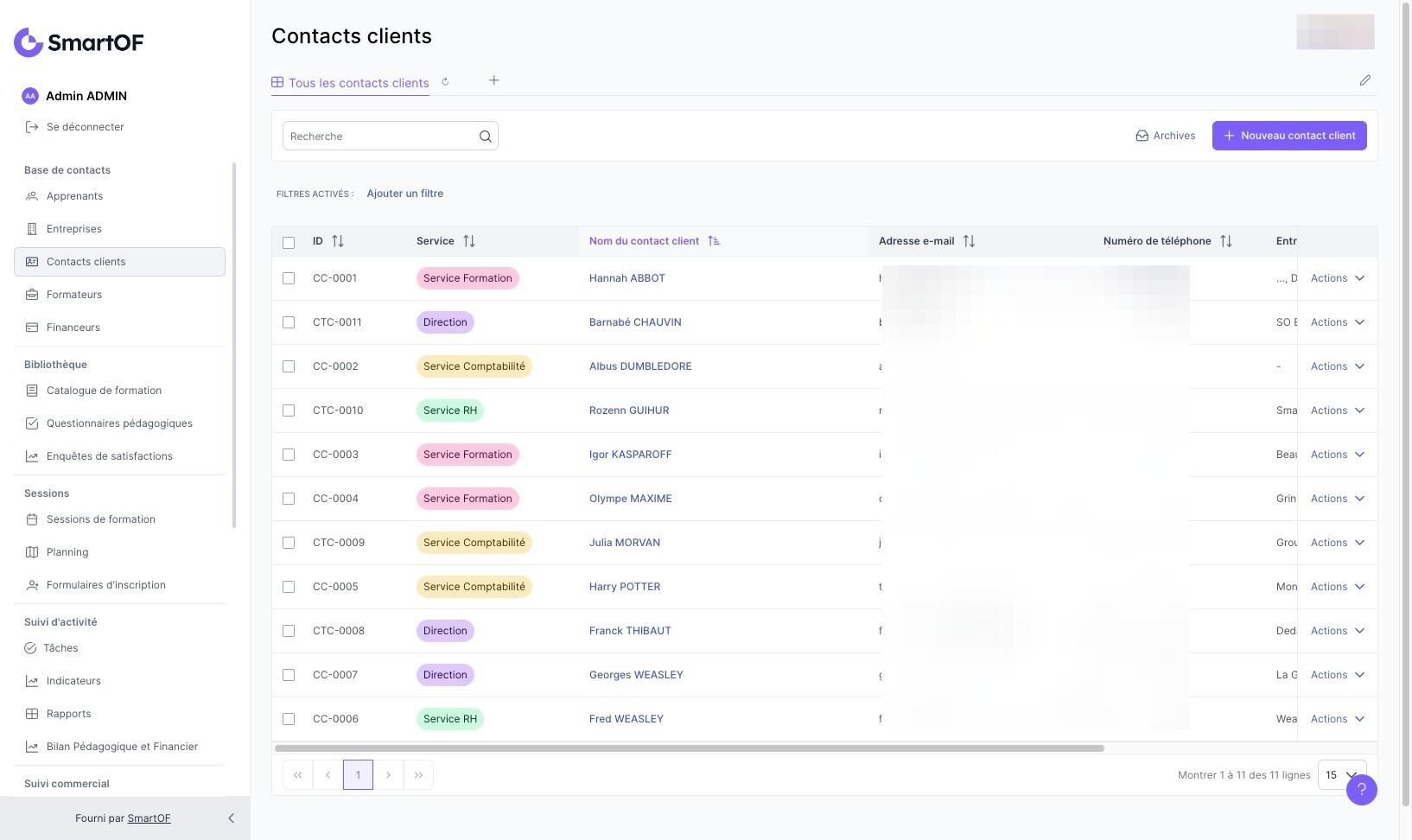Tick the checkbox for Hannah ABBOT
This screenshot has width=1412, height=840.
[289, 278]
